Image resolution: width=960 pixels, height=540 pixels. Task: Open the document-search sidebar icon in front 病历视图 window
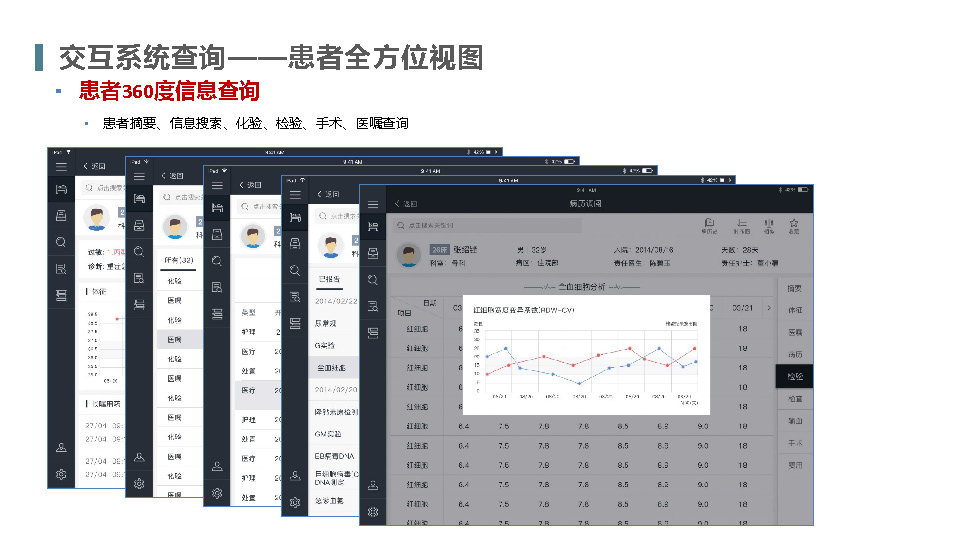[x=373, y=306]
